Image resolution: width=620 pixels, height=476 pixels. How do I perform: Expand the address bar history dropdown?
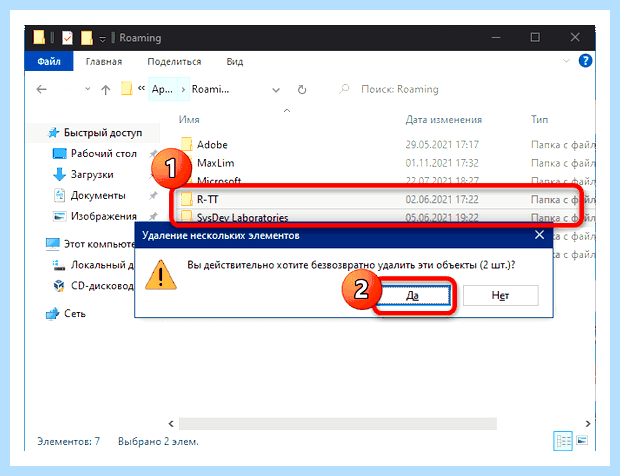pyautogui.click(x=276, y=90)
